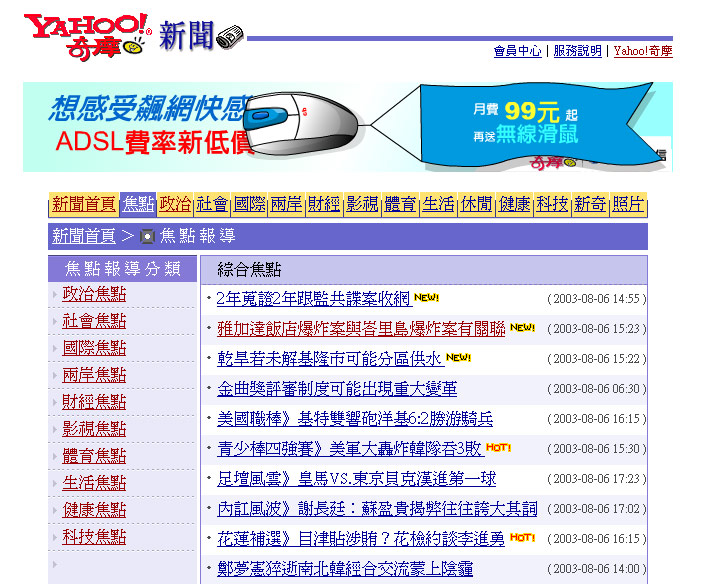This screenshot has width=716, height=584.
Task: Open 花蓮補選 目津貼涉賄 article
Action: click(361, 539)
